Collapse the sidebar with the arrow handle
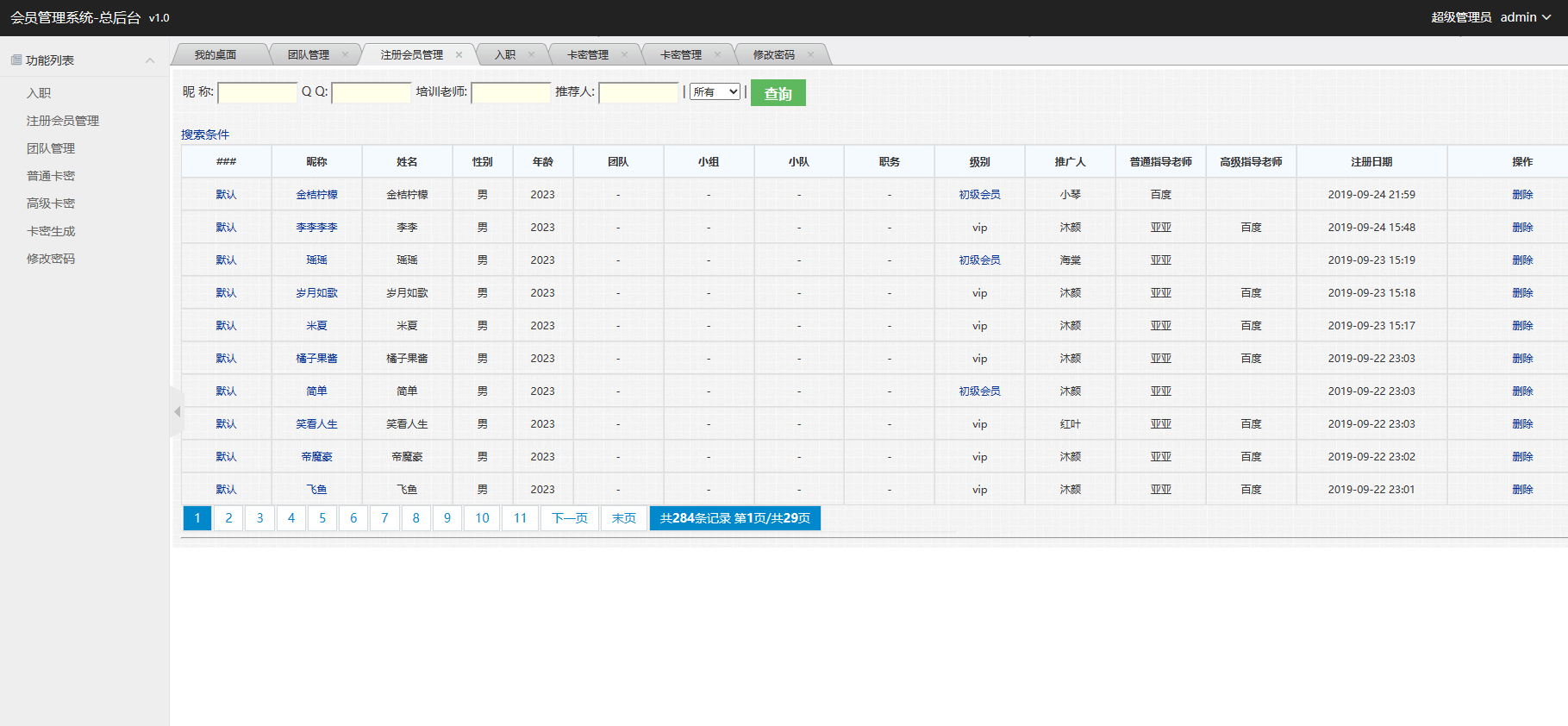 pos(177,412)
